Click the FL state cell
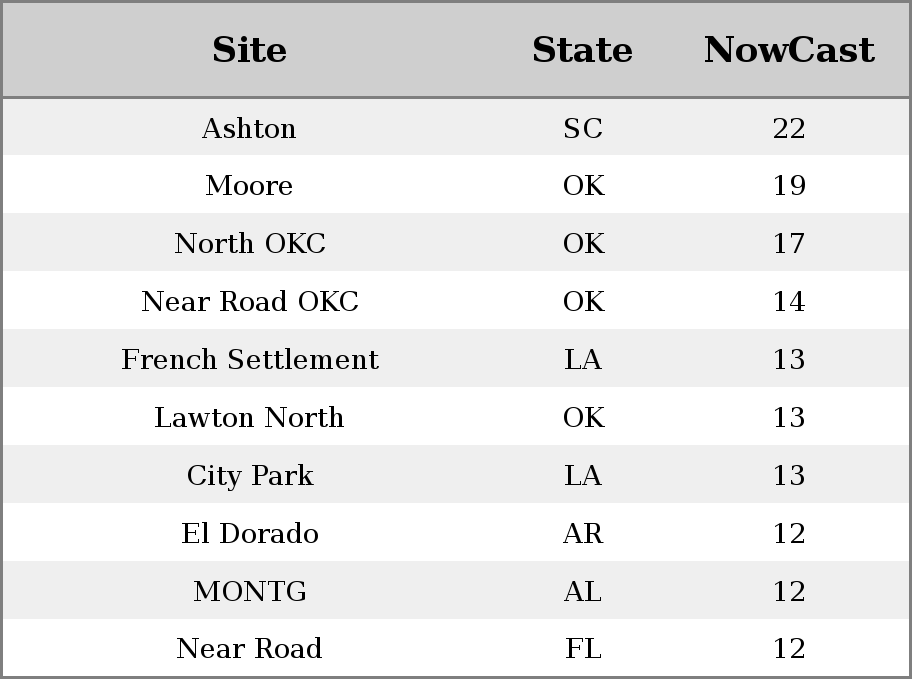Viewport: 912px width, 679px height. pos(583,649)
